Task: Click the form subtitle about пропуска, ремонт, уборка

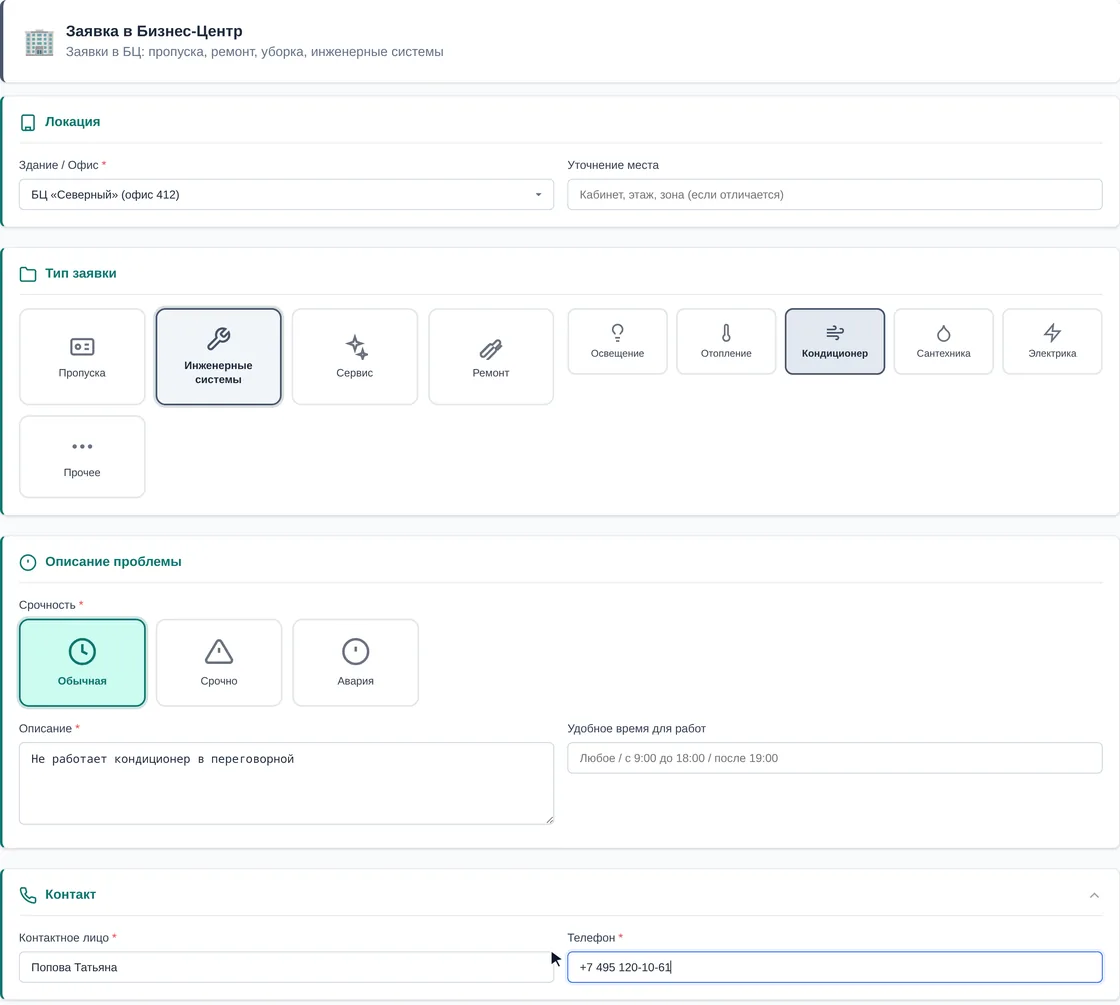Action: (x=254, y=52)
